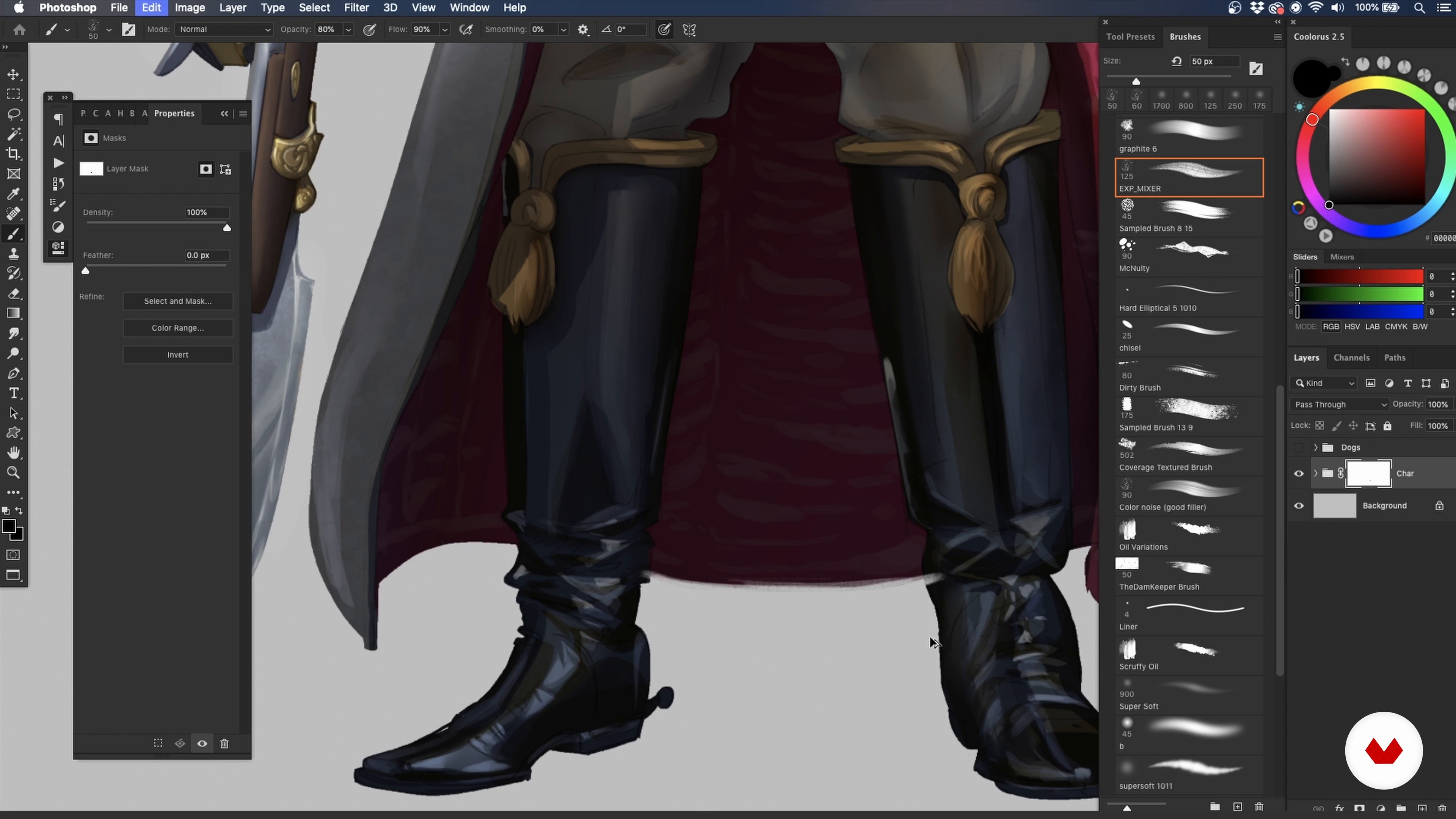This screenshot has width=1456, height=819.
Task: Click the red channel slider
Action: 1360,276
